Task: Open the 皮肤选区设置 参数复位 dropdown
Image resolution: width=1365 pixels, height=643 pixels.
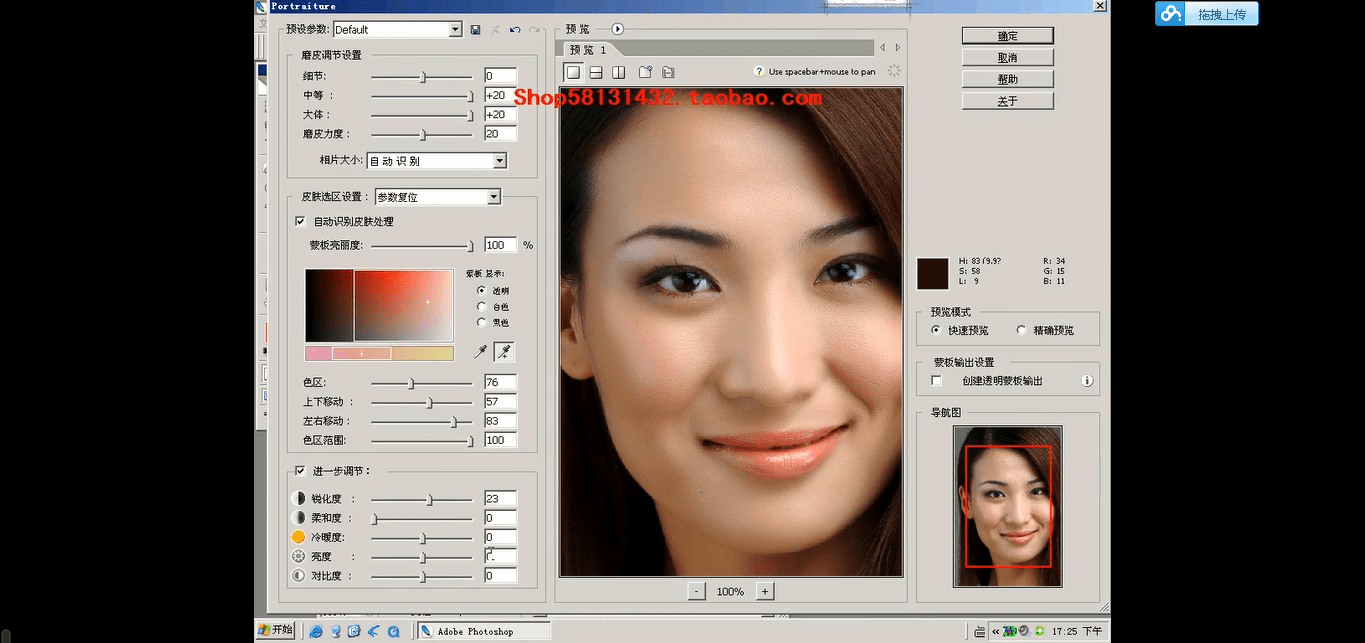Action: pyautogui.click(x=438, y=197)
